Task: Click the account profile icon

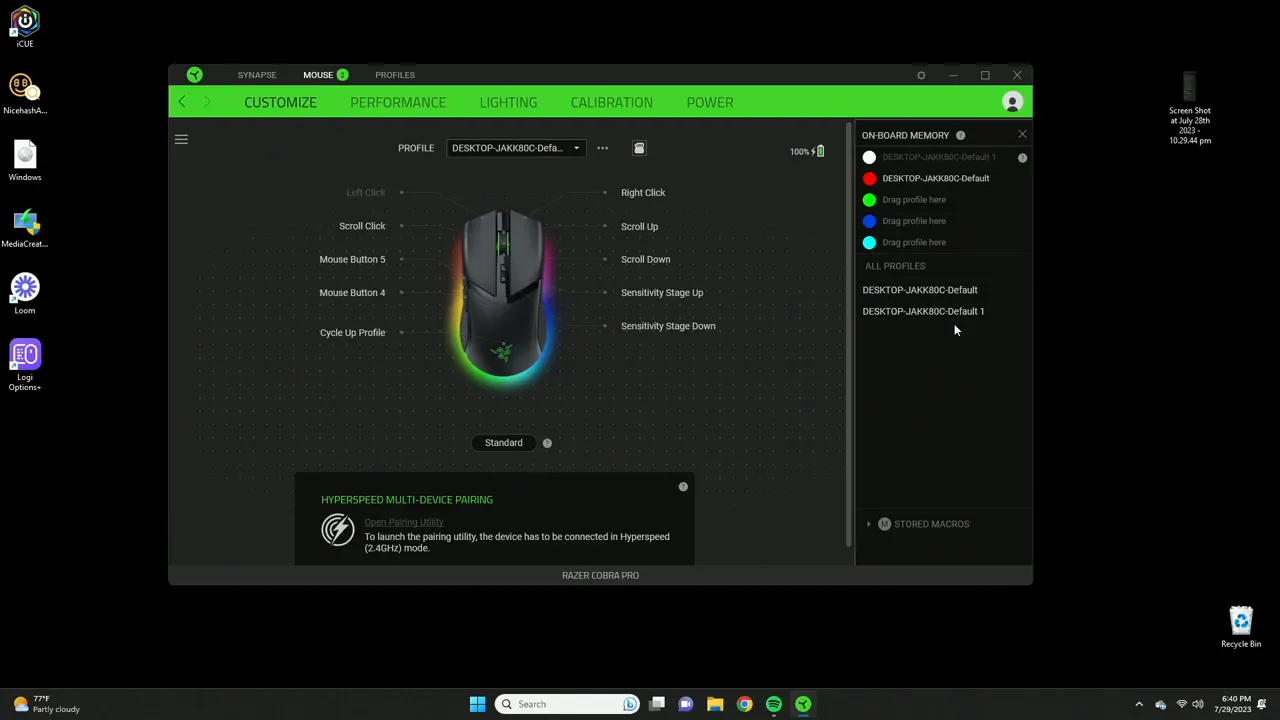Action: [x=1012, y=102]
